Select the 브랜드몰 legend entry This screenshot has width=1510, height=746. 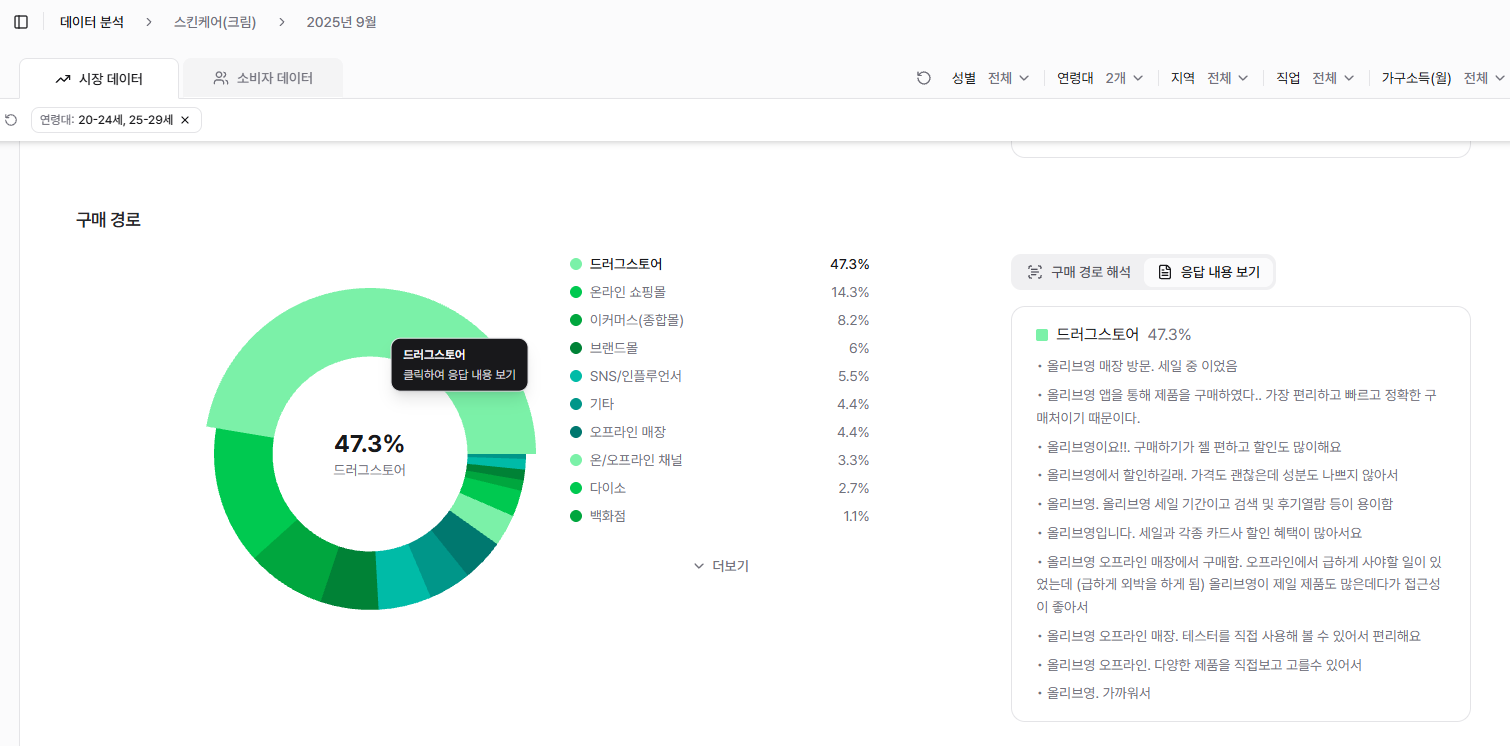tap(613, 348)
